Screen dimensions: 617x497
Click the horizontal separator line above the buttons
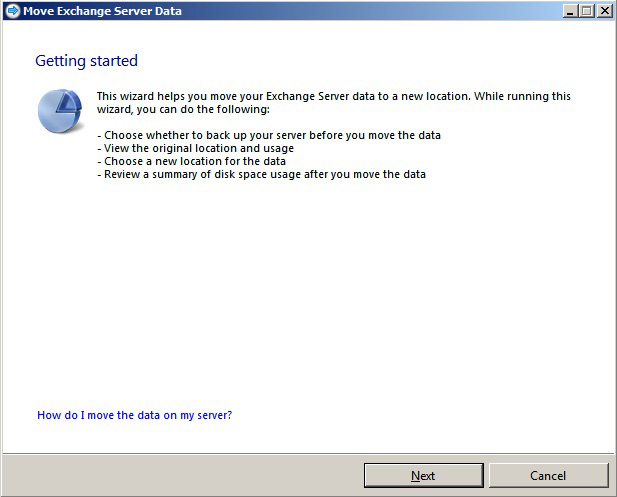(x=308, y=452)
